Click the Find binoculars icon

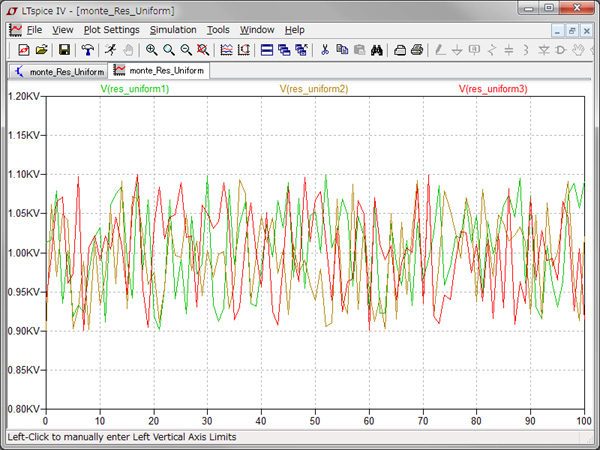377,49
